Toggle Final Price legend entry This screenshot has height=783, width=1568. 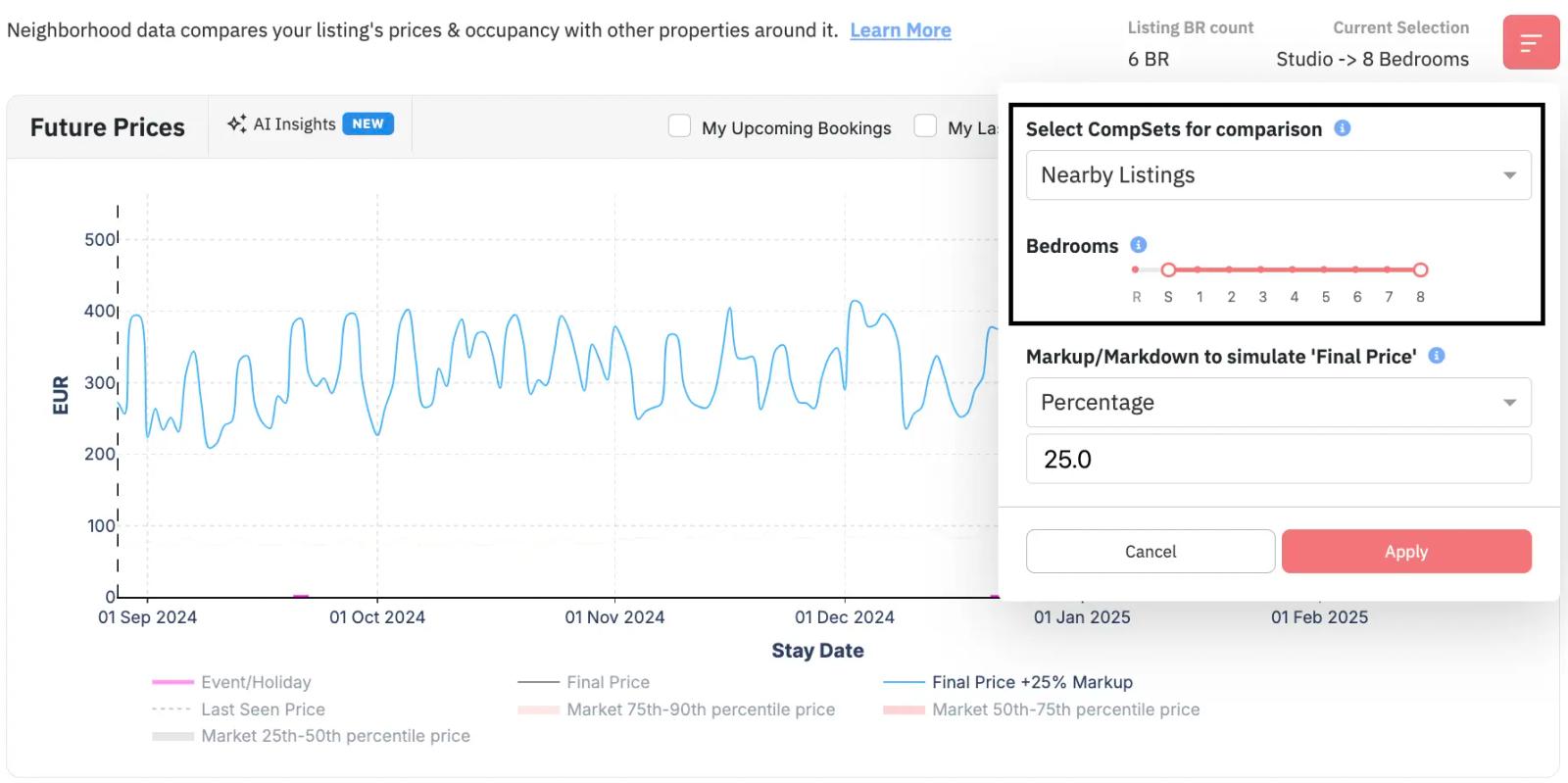pyautogui.click(x=584, y=682)
